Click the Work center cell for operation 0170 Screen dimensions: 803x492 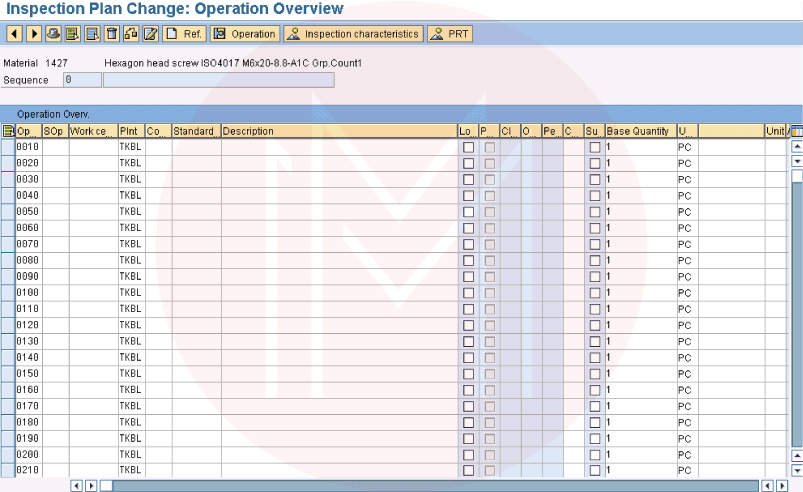click(93, 406)
